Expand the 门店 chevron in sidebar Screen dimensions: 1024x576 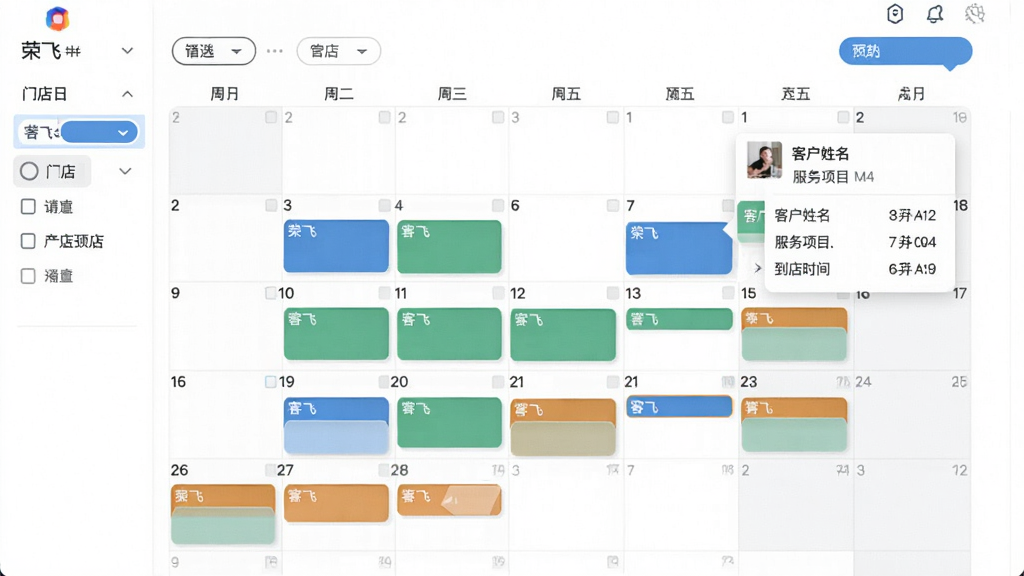pos(125,171)
